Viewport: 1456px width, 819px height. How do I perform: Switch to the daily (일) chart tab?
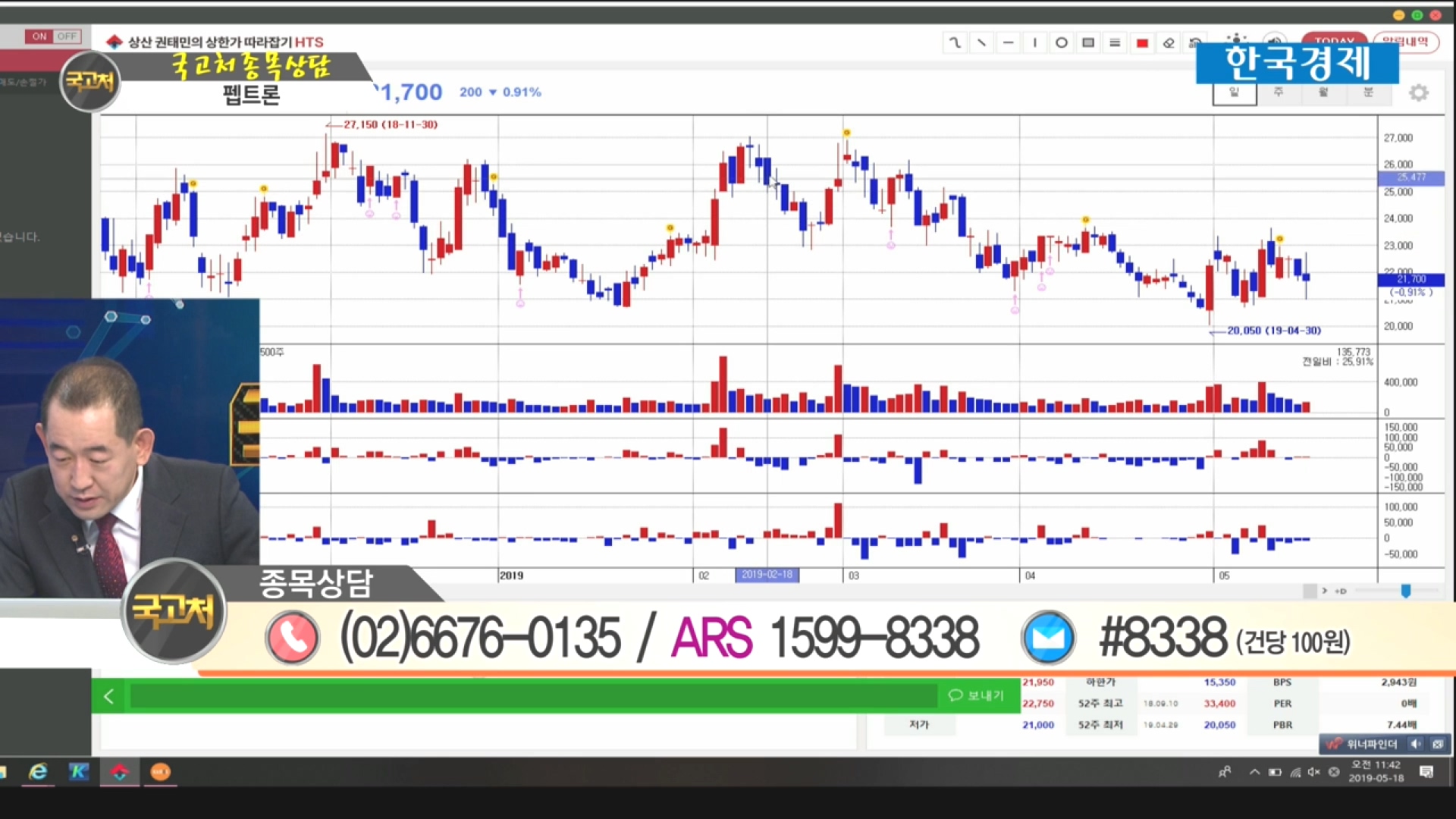tap(1234, 93)
